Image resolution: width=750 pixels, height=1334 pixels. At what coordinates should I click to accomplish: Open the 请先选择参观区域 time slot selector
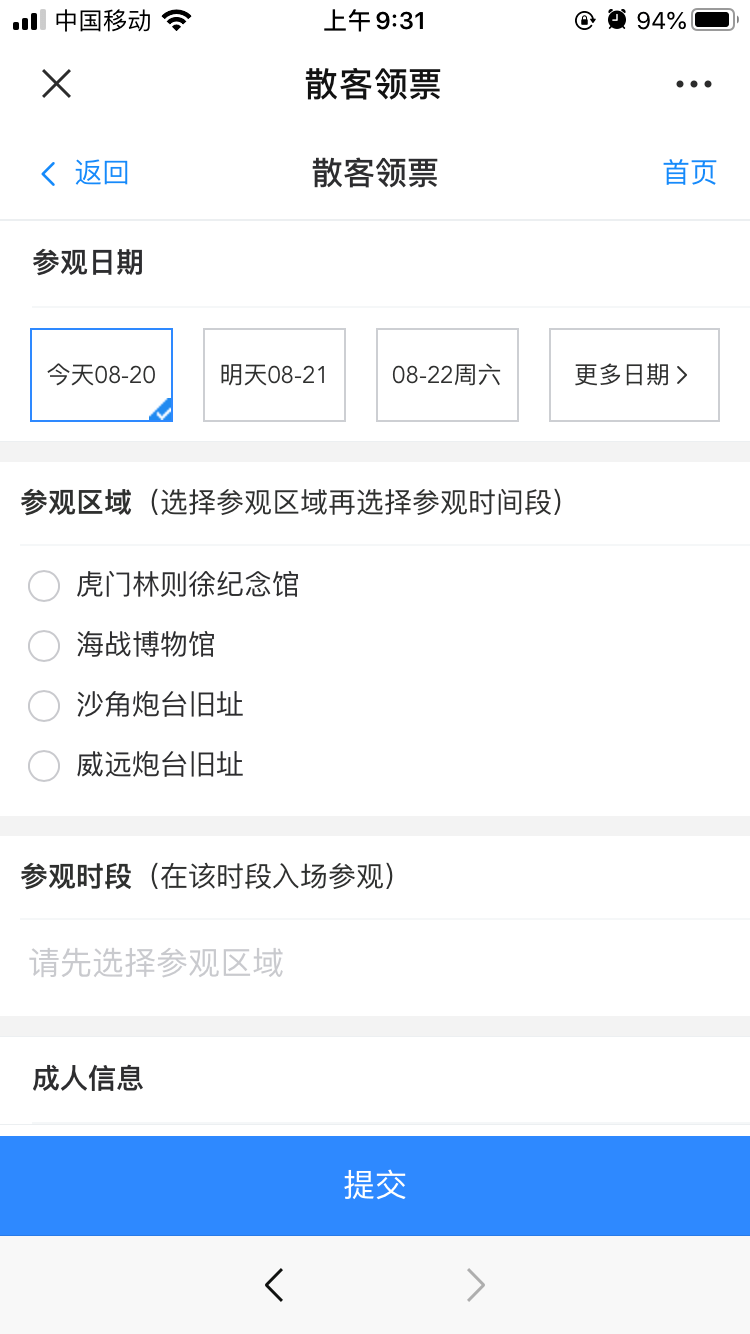[x=157, y=963]
